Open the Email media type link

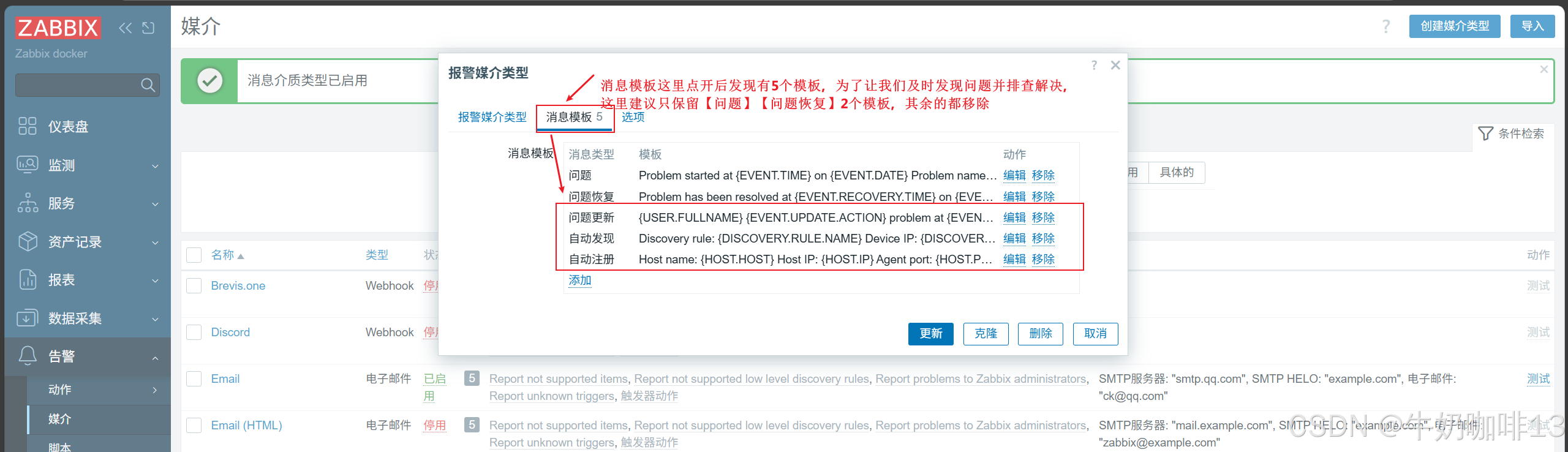[225, 379]
